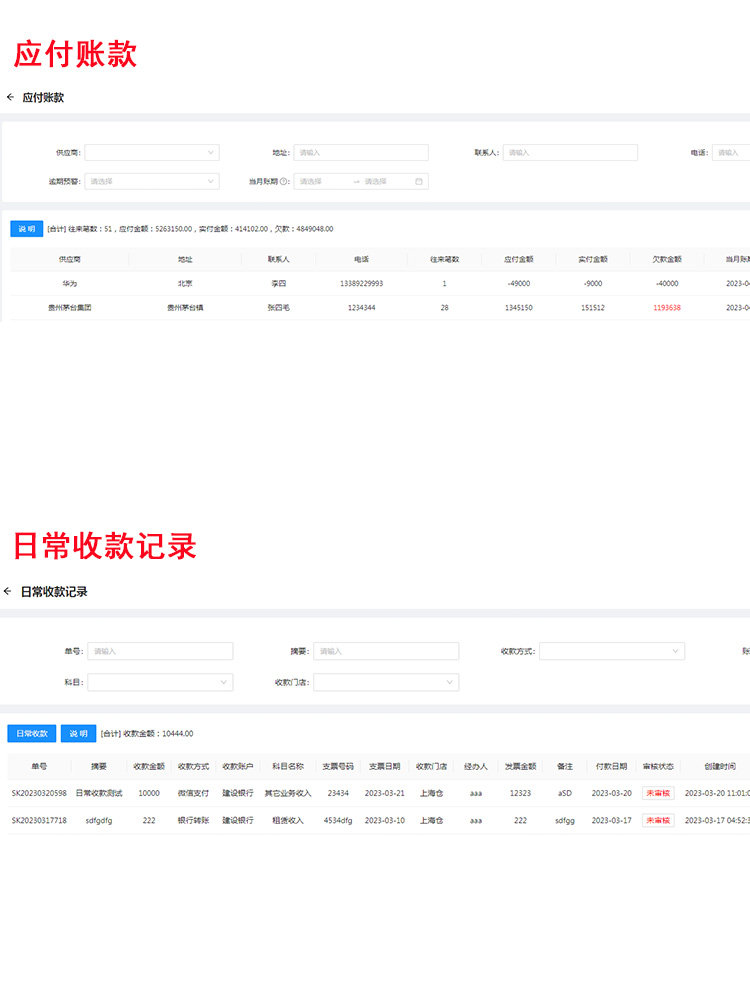Click the help question-mark icon next to 当月账期
Viewport: 750px width, 1000px height.
284,182
